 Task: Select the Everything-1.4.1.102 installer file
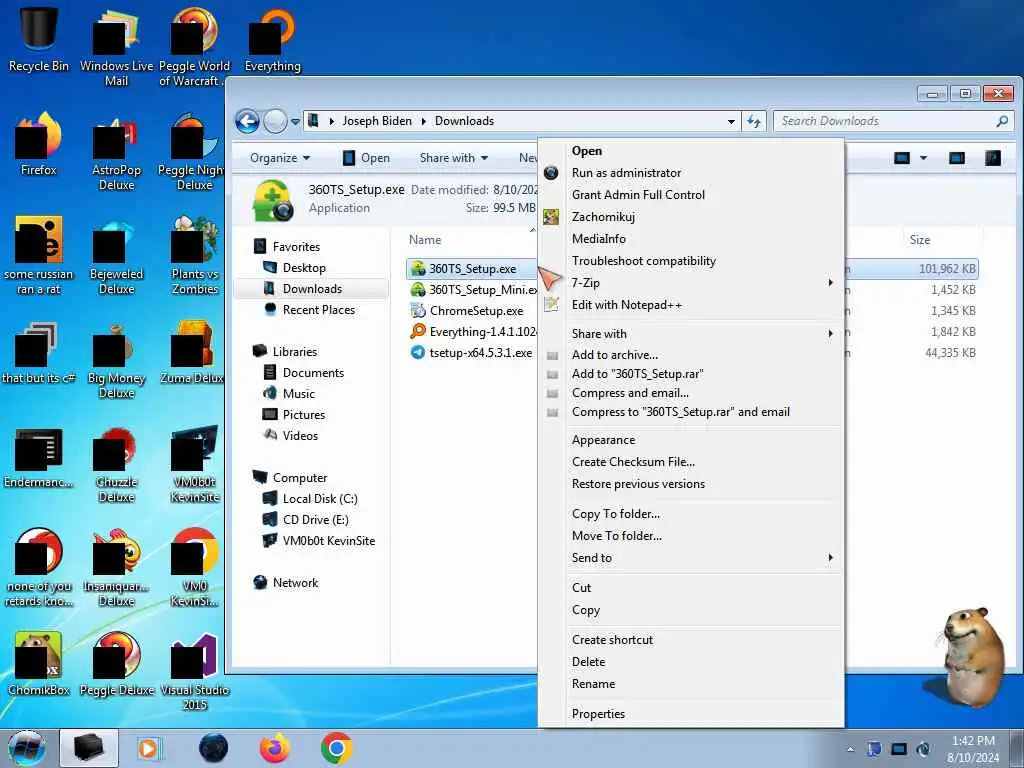[x=473, y=332]
